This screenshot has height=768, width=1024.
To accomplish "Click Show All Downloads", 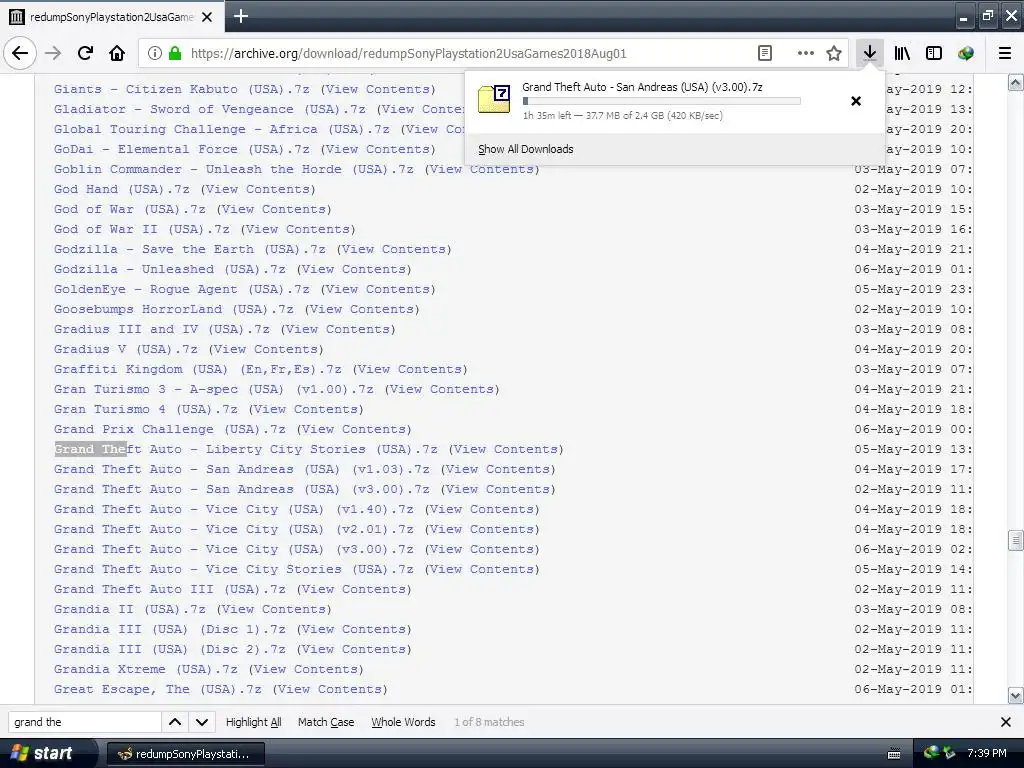I will click(x=526, y=149).
